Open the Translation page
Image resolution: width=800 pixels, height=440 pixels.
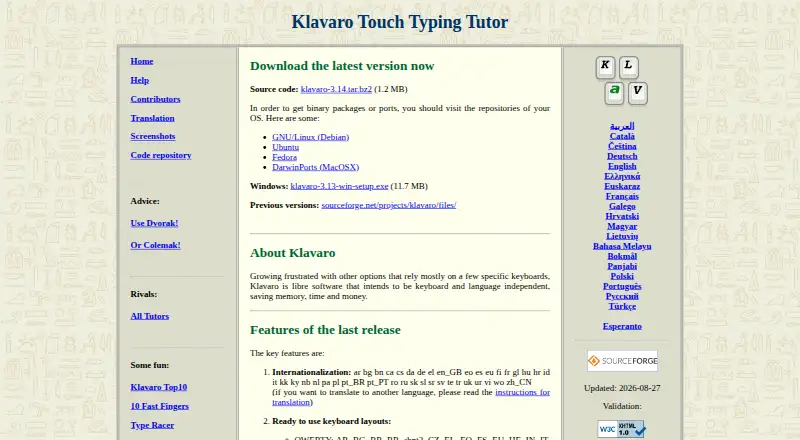click(153, 118)
